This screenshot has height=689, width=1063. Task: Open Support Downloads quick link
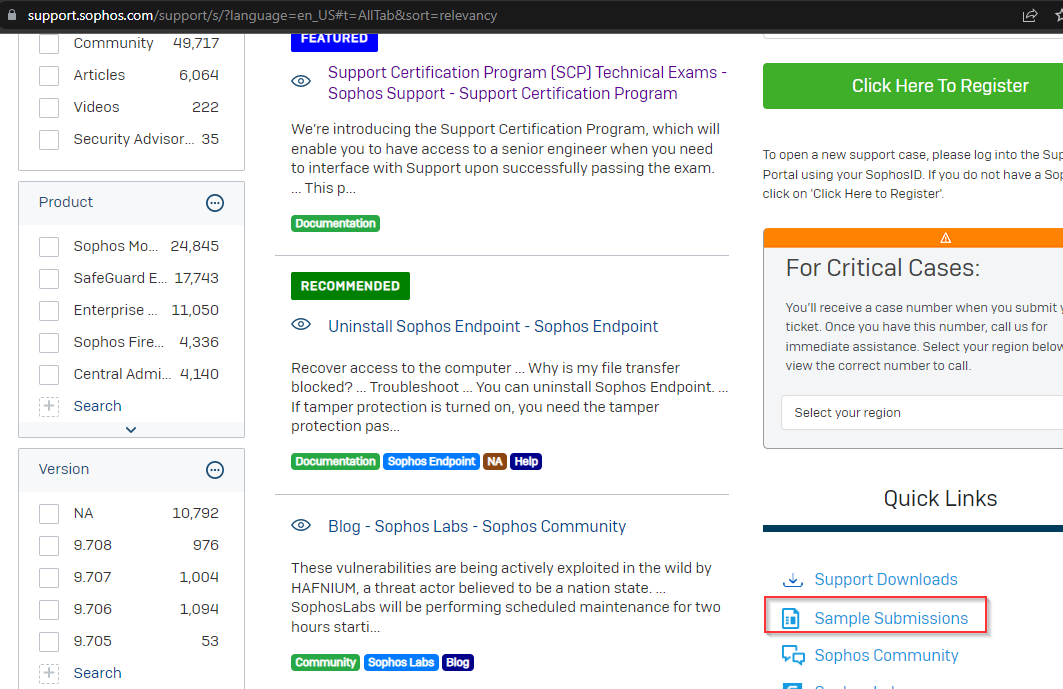(885, 579)
